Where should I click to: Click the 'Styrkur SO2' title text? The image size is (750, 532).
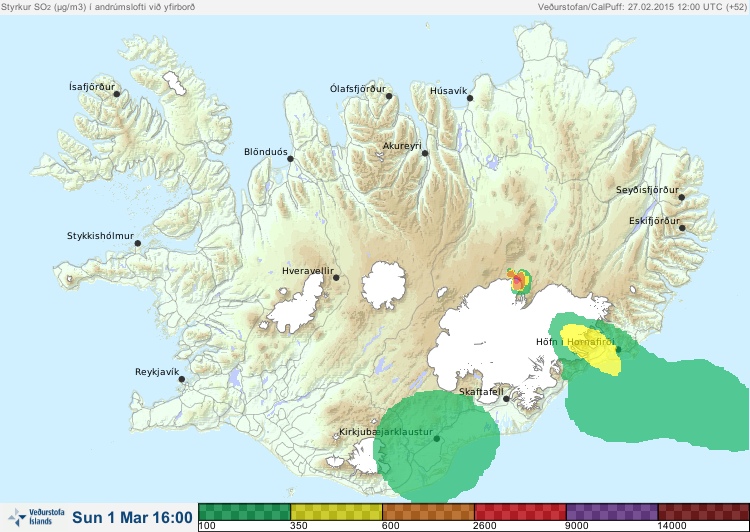(x=99, y=7)
